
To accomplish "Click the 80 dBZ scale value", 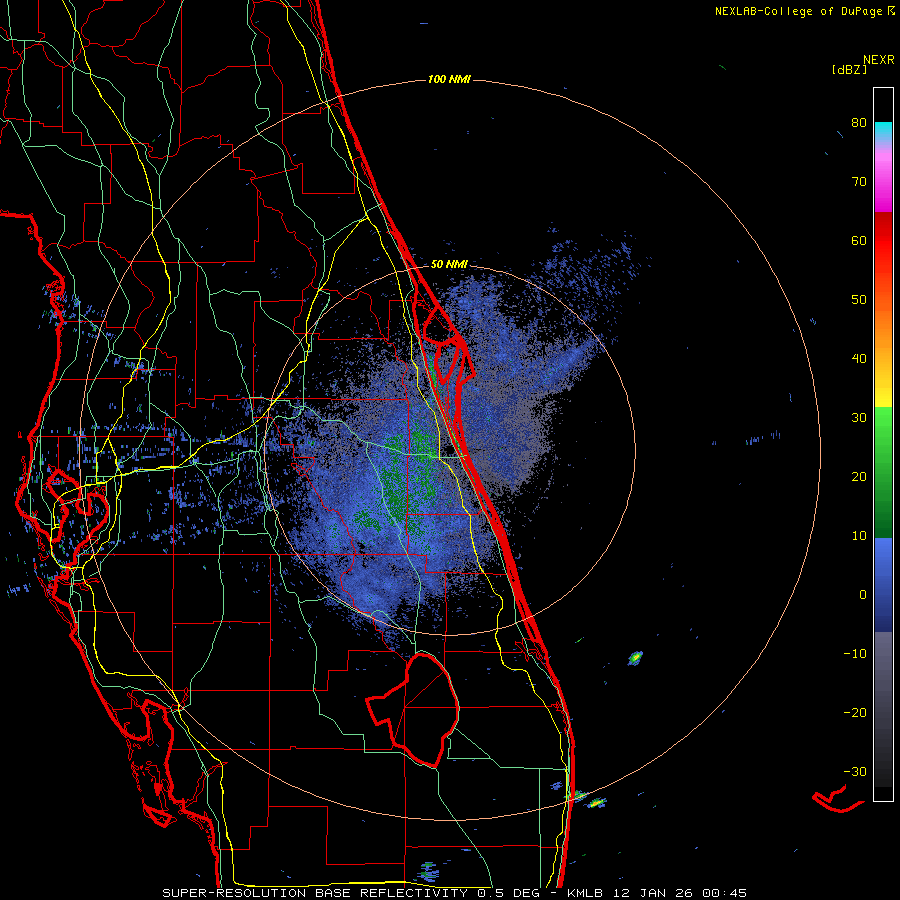I will [859, 123].
